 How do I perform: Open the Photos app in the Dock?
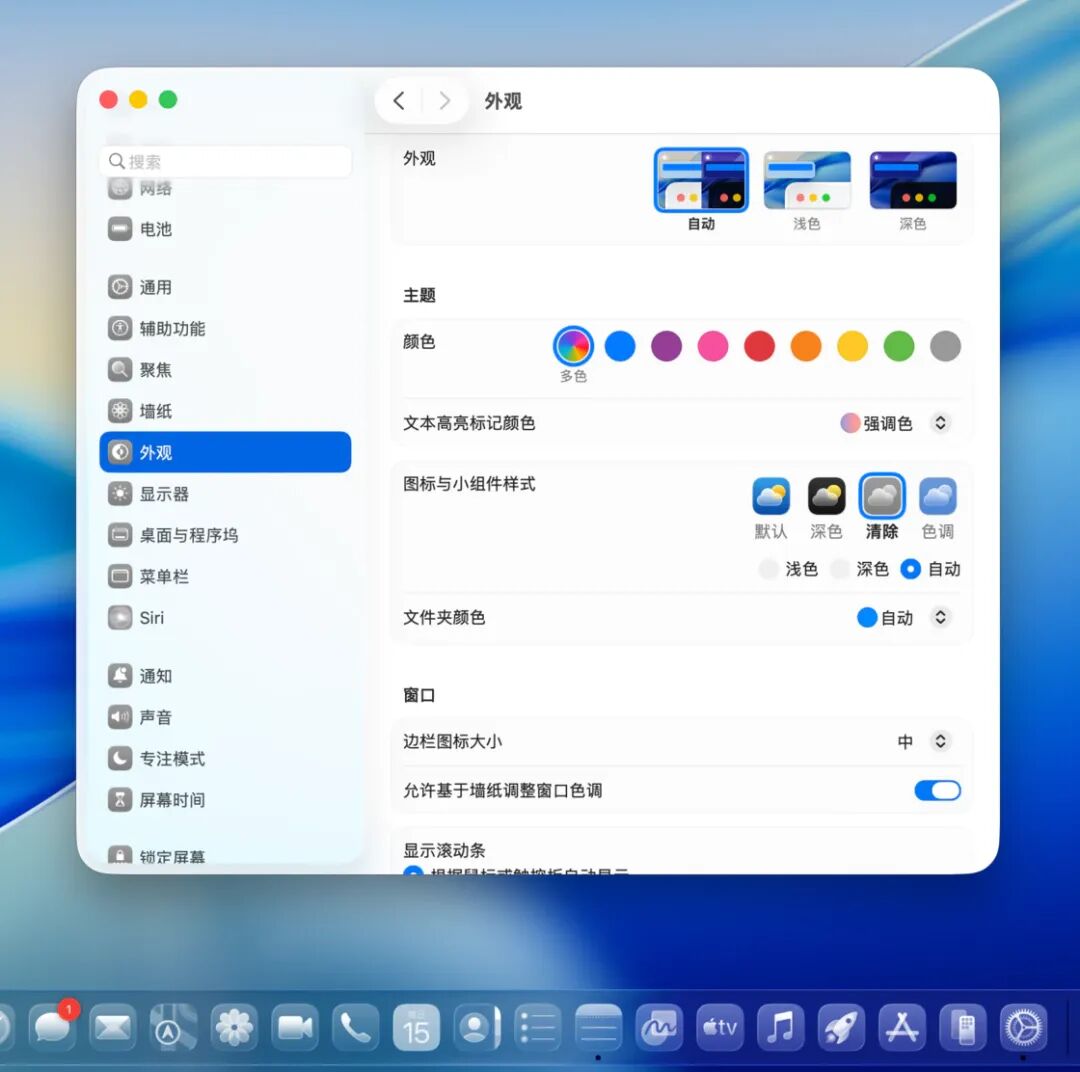(x=234, y=1027)
